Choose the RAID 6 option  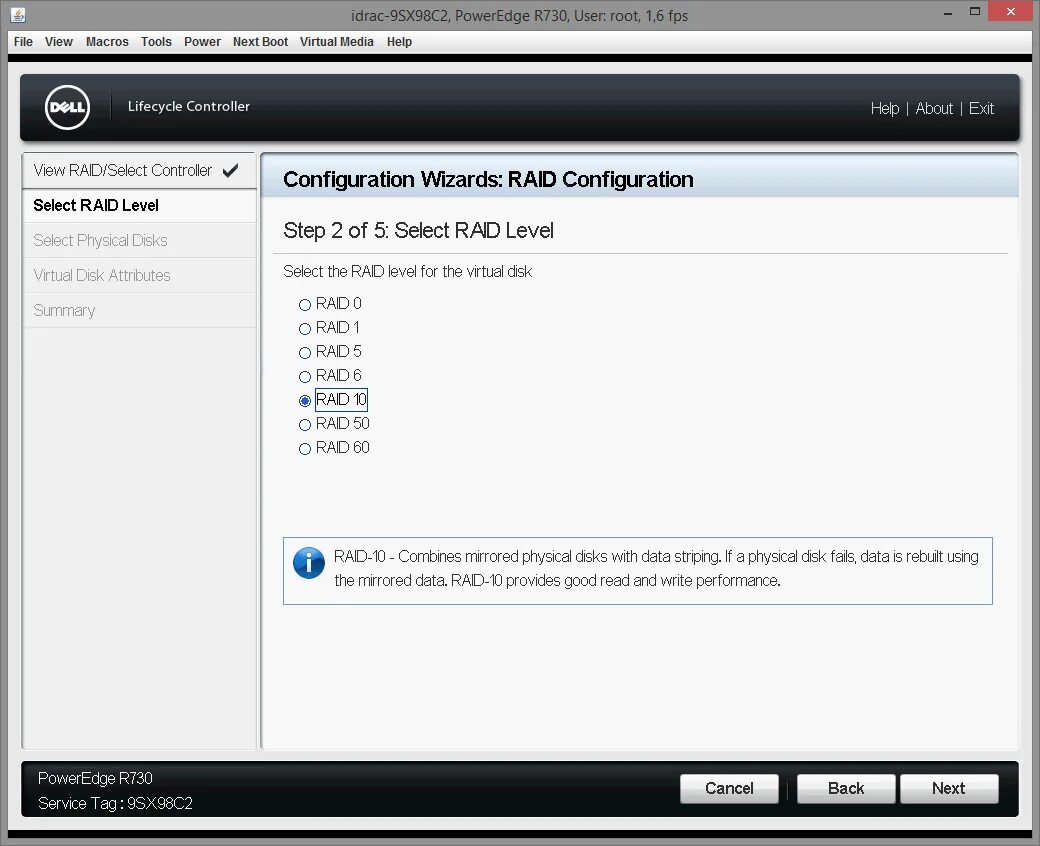point(304,377)
